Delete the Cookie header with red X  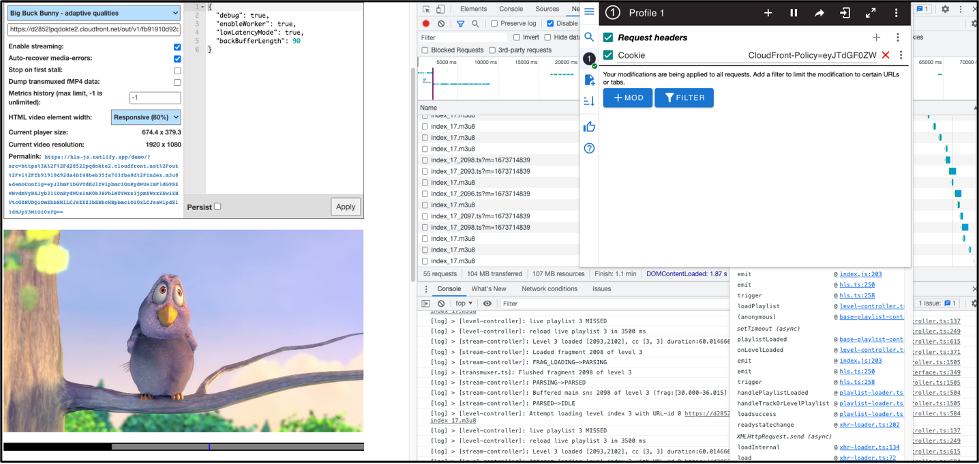pyautogui.click(x=885, y=56)
